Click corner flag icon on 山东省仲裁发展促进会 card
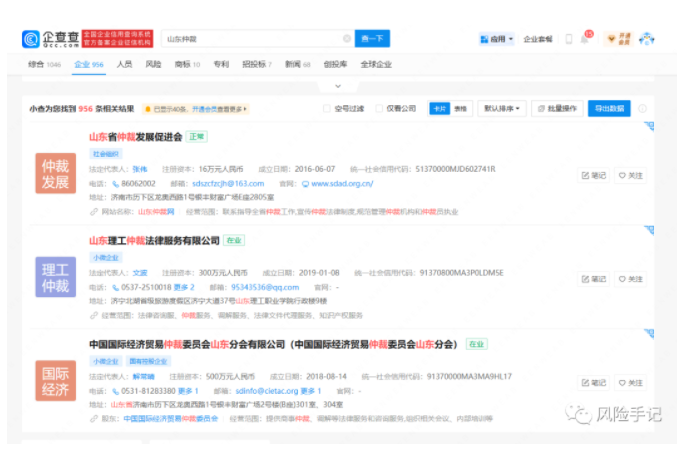The height and width of the screenshot is (452, 677). [x=649, y=126]
